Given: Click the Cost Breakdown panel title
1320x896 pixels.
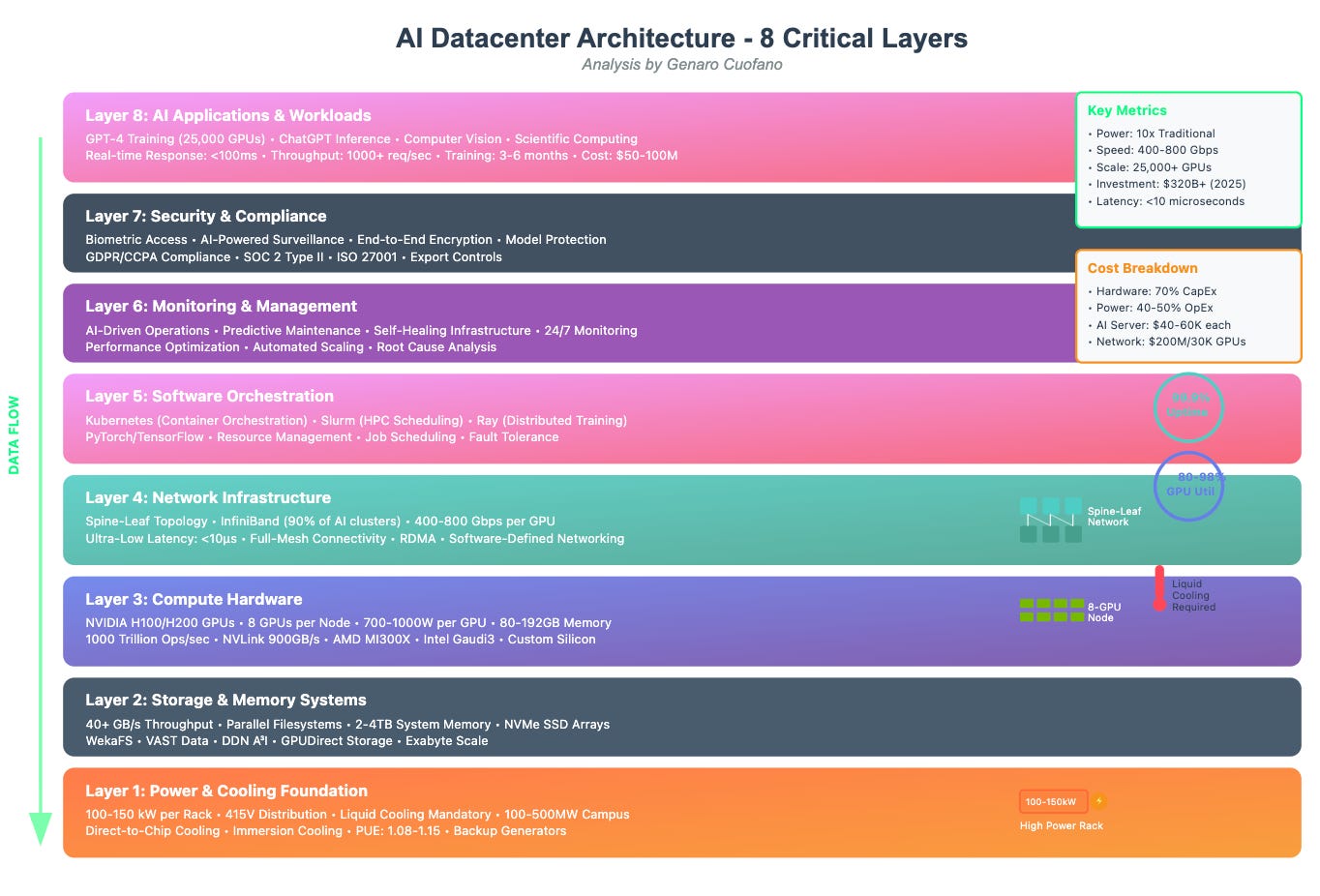Looking at the screenshot, I should pyautogui.click(x=1143, y=268).
